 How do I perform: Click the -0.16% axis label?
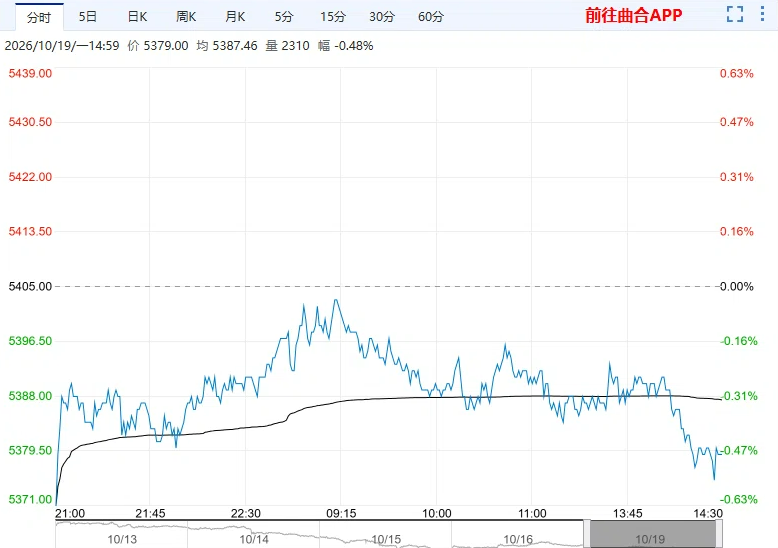(739, 341)
